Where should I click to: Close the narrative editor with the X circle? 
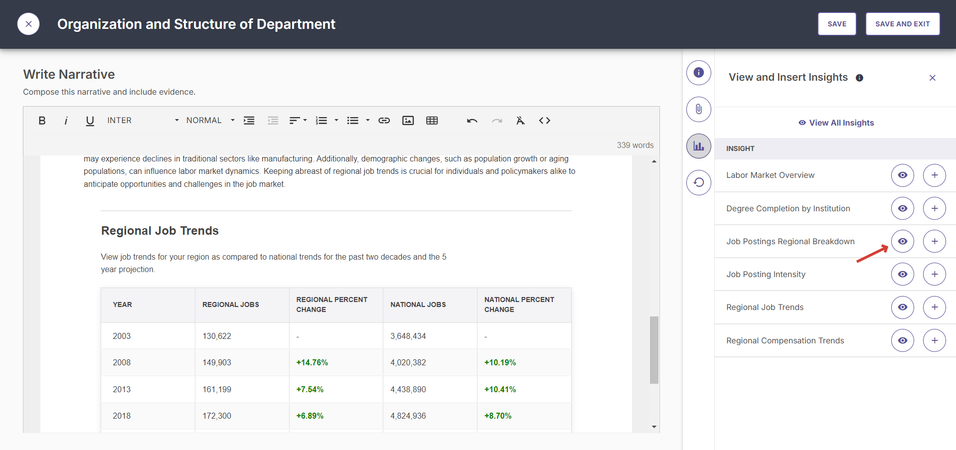click(29, 24)
